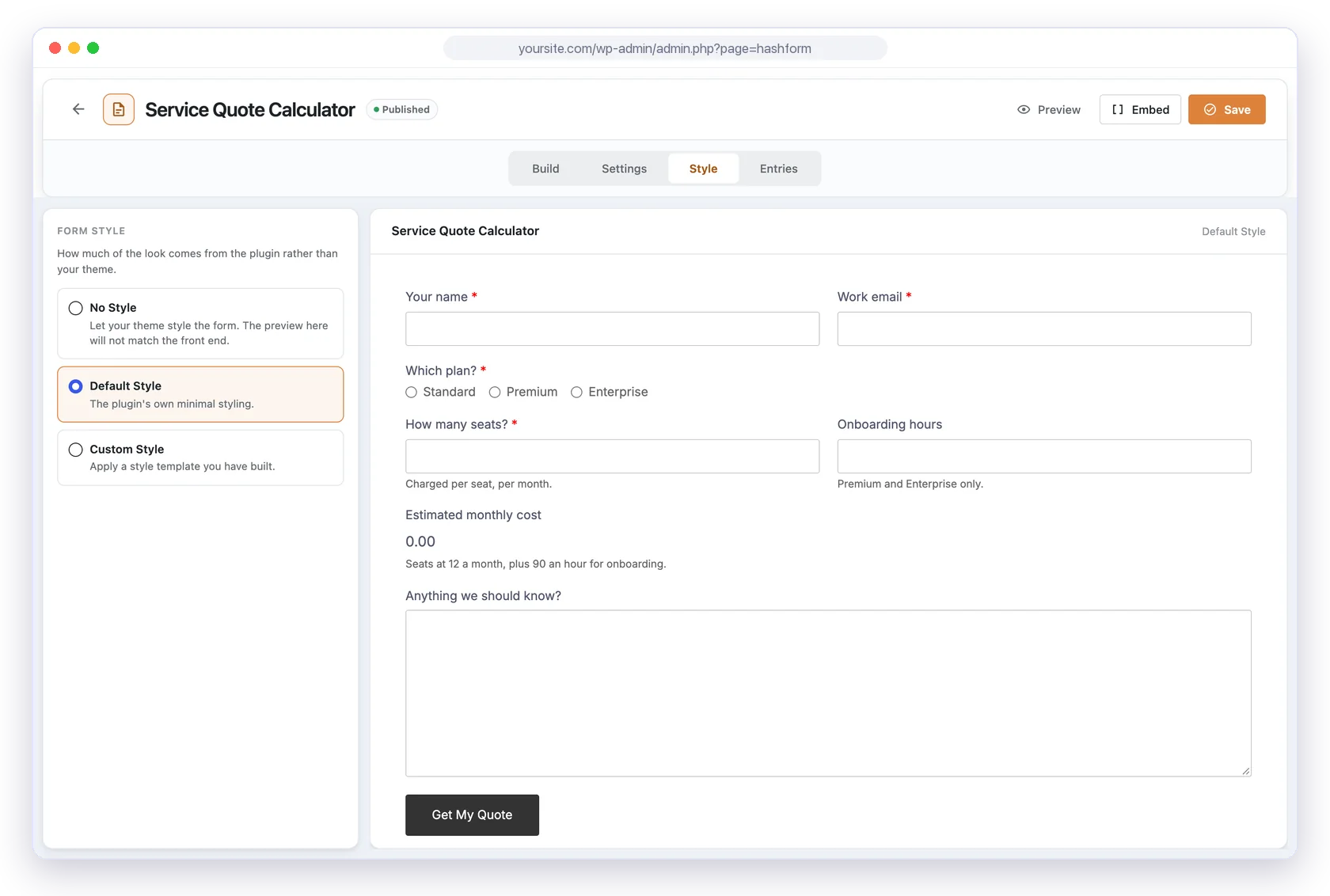Choose the Enterprise plan radio button
This screenshot has height=896, width=1330.
pos(577,392)
